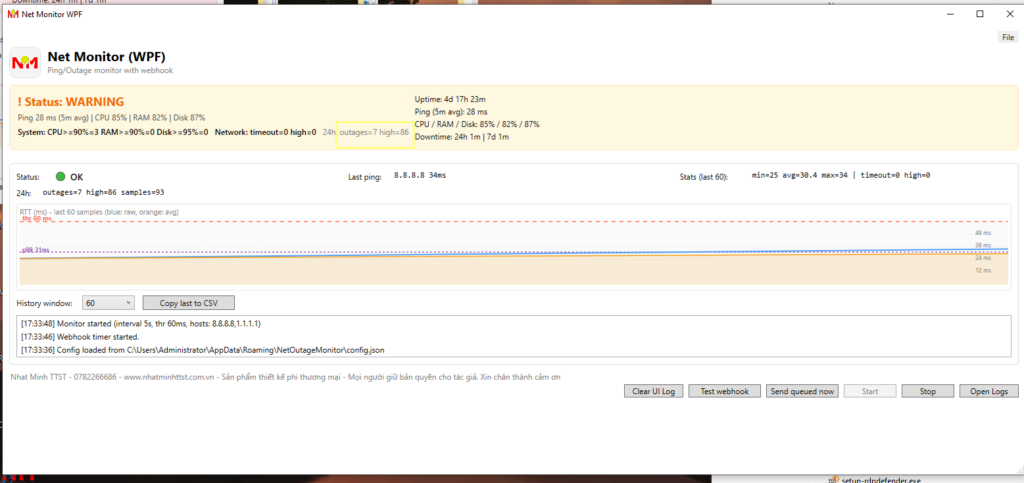Maximize the Net Monitor window
Viewport: 1024px width, 483px height.
pos(980,14)
